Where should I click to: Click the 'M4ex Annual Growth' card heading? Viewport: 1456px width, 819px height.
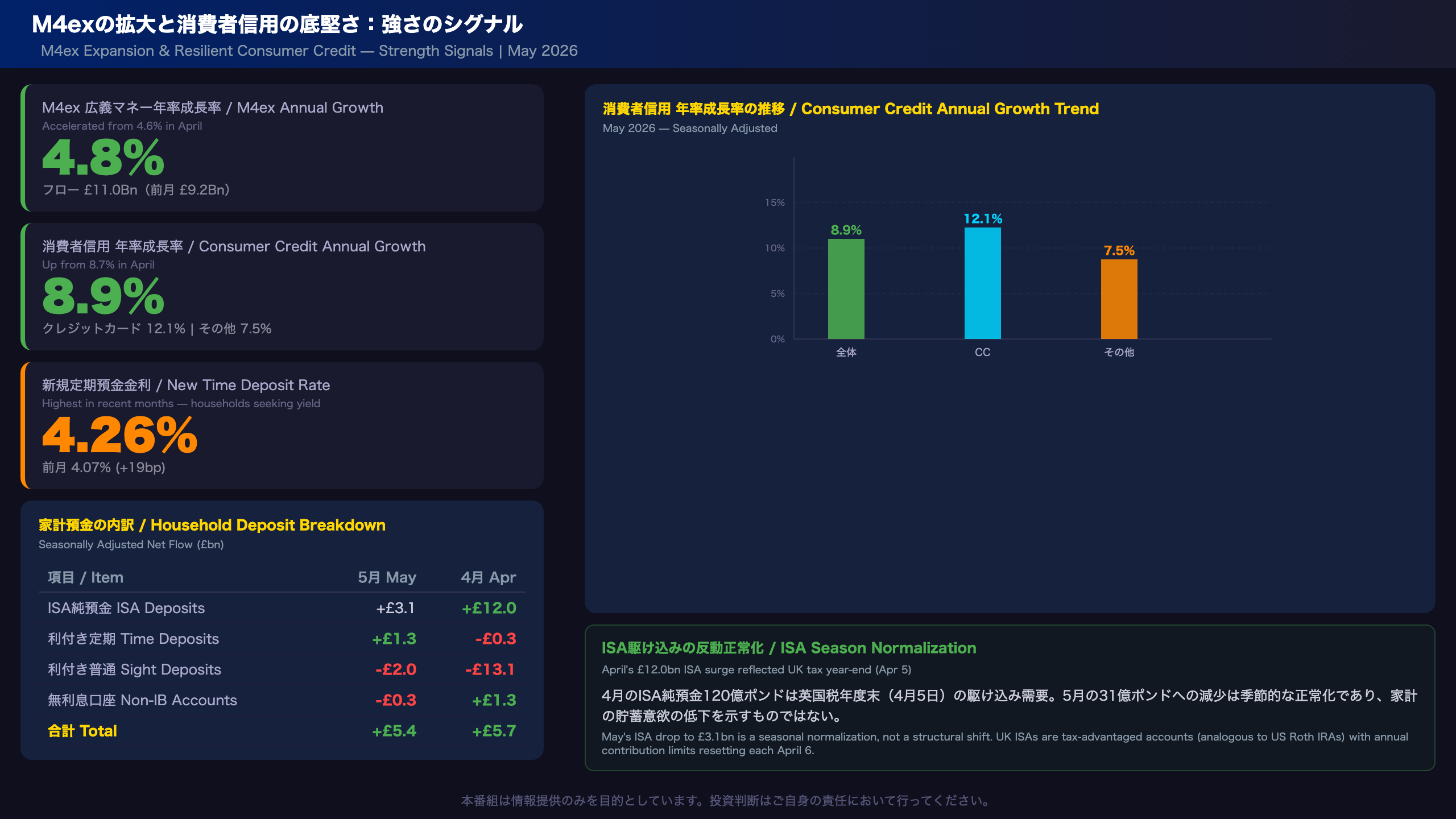(213, 107)
